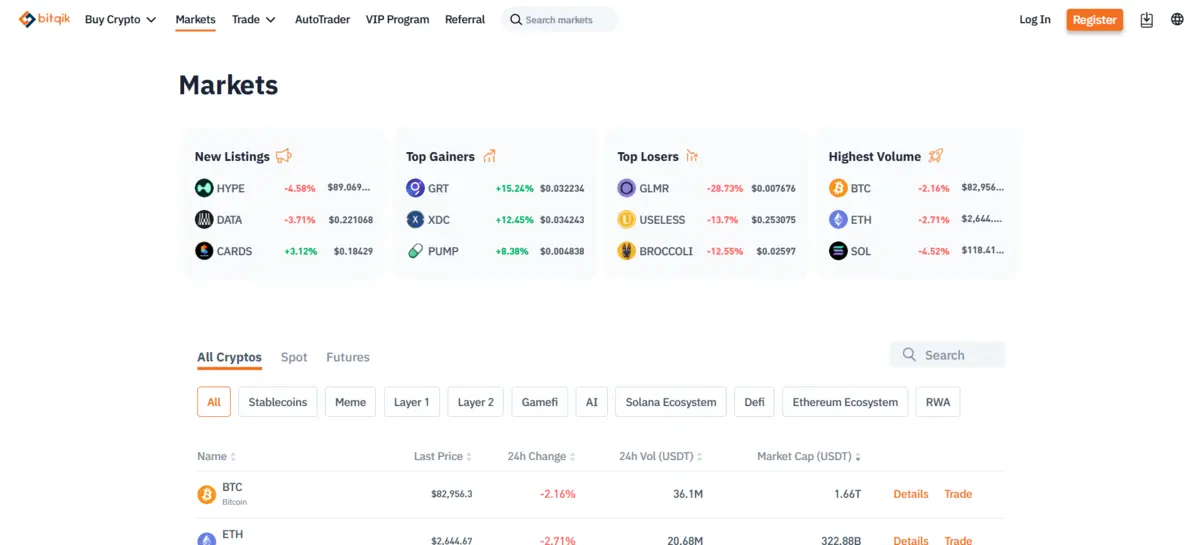The width and height of the screenshot is (1198, 545).
Task: Click the XDC coin icon
Action: pyautogui.click(x=415, y=219)
